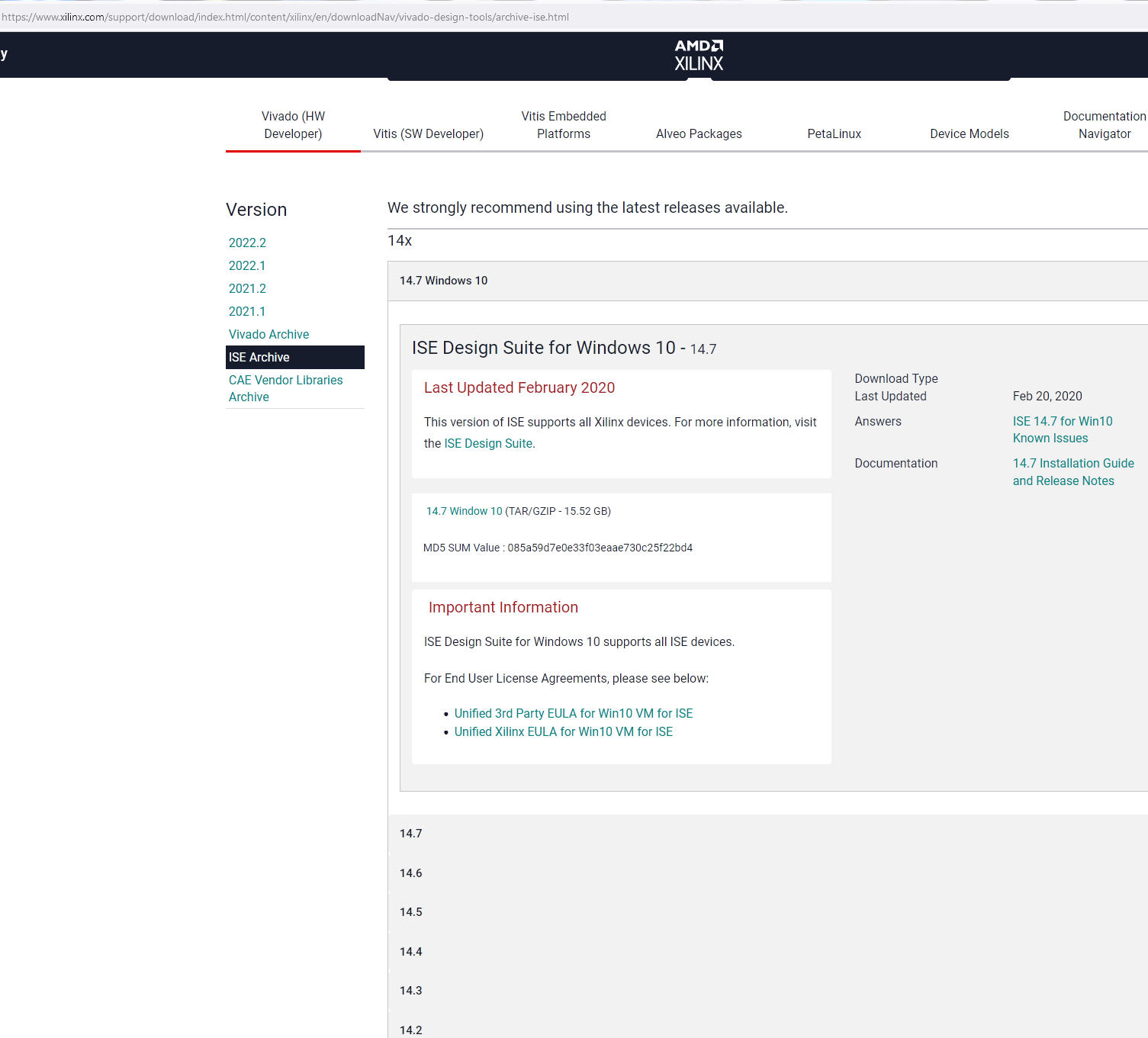
Task: Open the Device Models tab
Action: [970, 134]
